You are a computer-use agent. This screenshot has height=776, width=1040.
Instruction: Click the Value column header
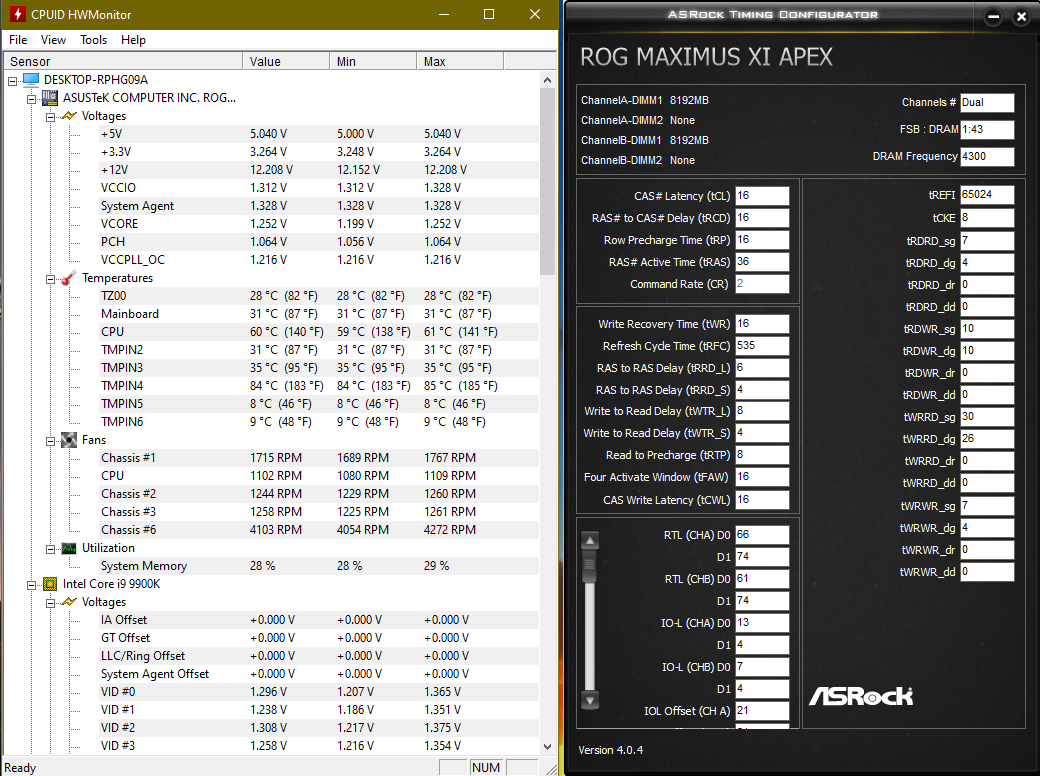(286, 62)
